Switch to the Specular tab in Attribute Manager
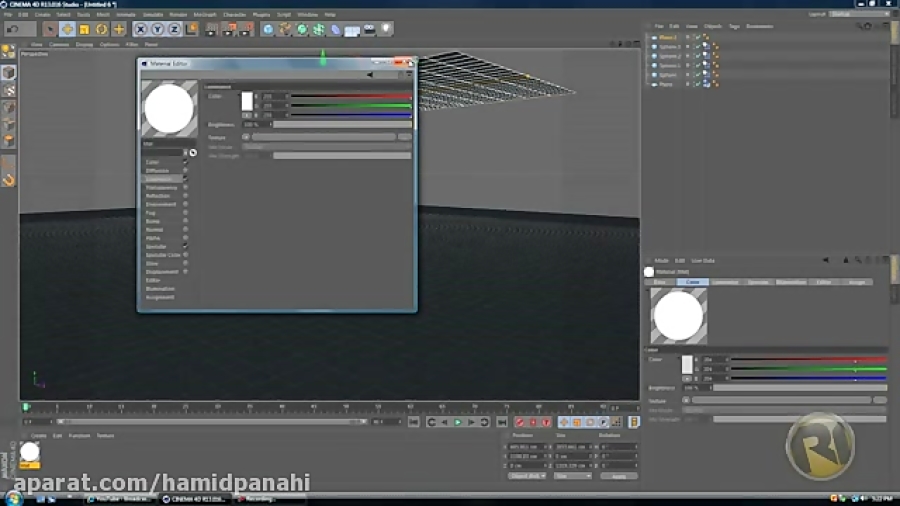900x506 pixels. pyautogui.click(x=758, y=282)
